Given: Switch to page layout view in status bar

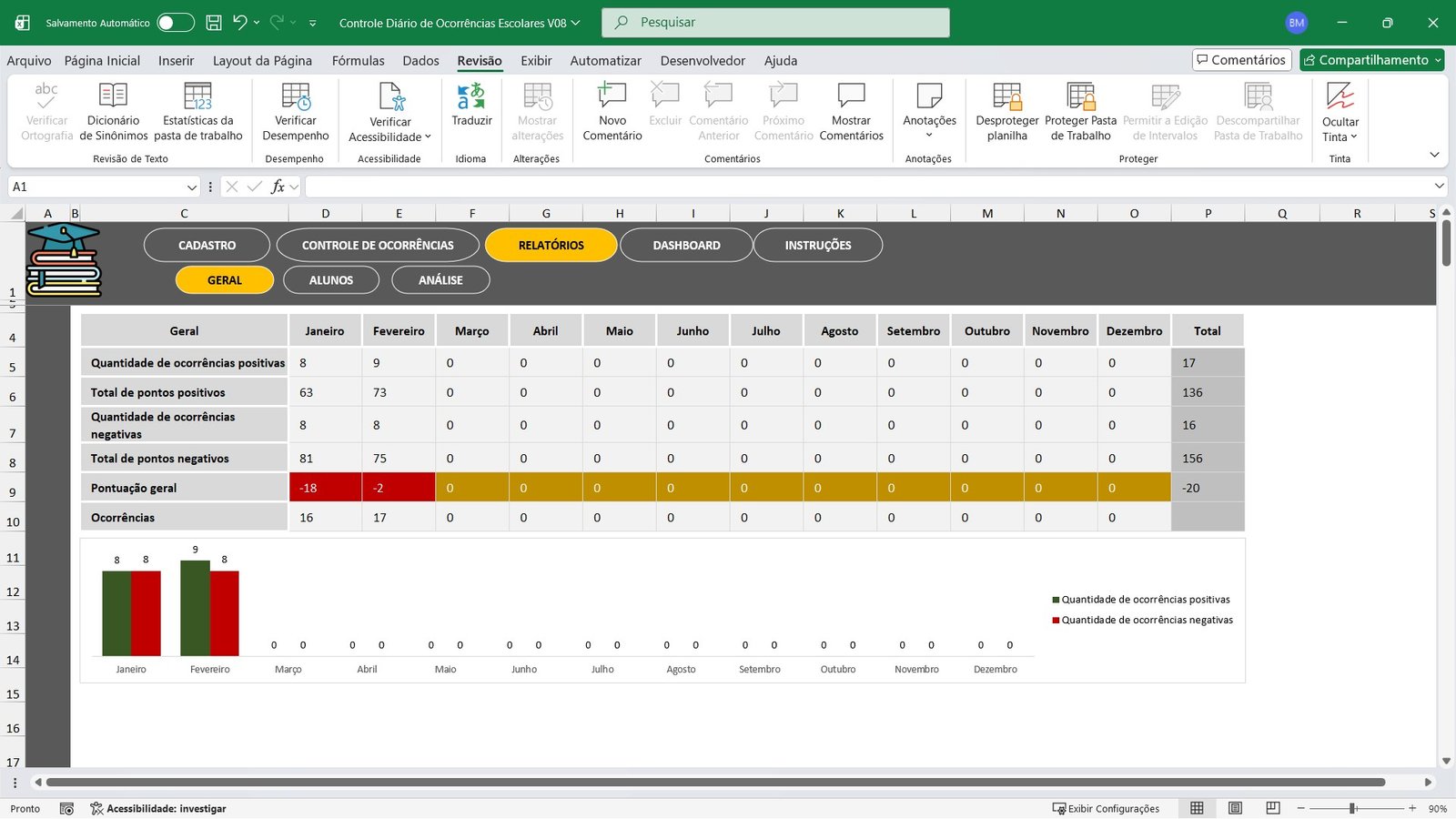Looking at the screenshot, I should [1235, 808].
